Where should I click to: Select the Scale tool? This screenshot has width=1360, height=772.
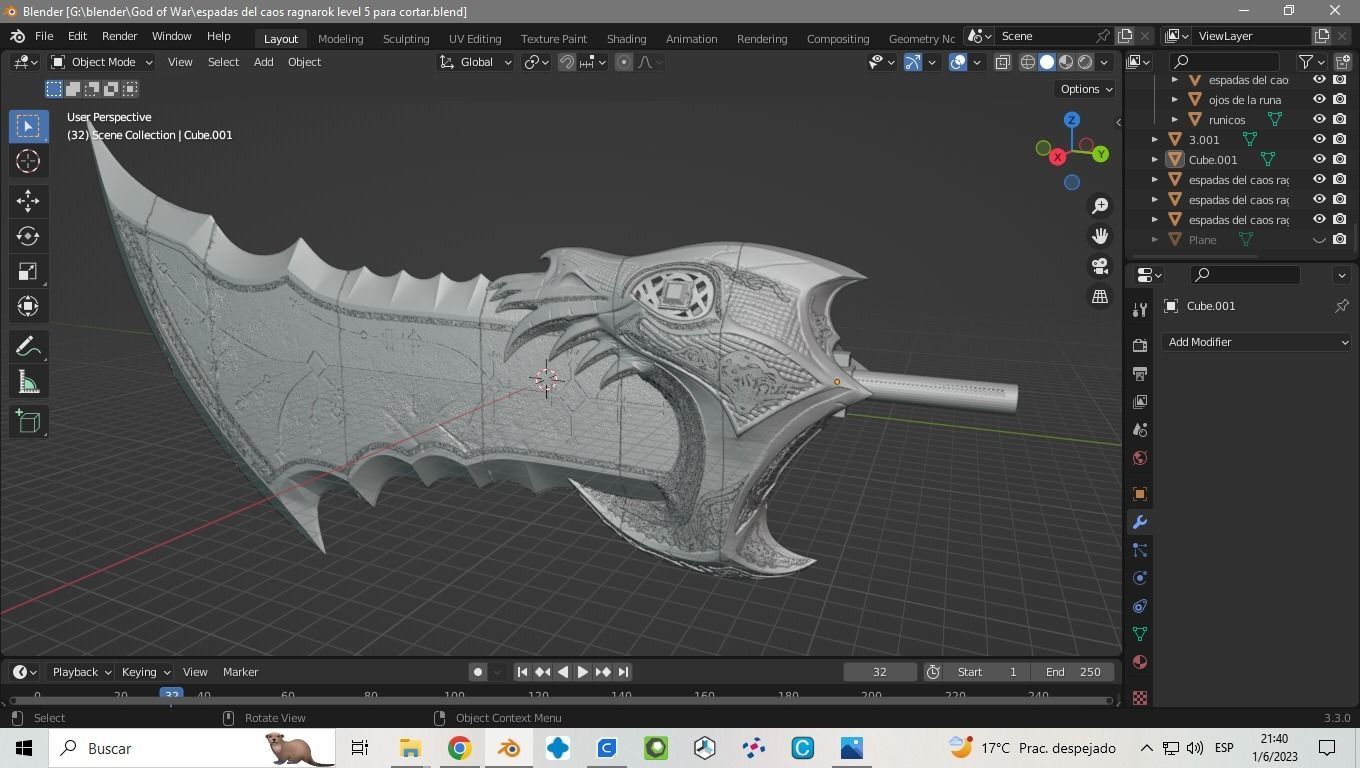pos(27,271)
